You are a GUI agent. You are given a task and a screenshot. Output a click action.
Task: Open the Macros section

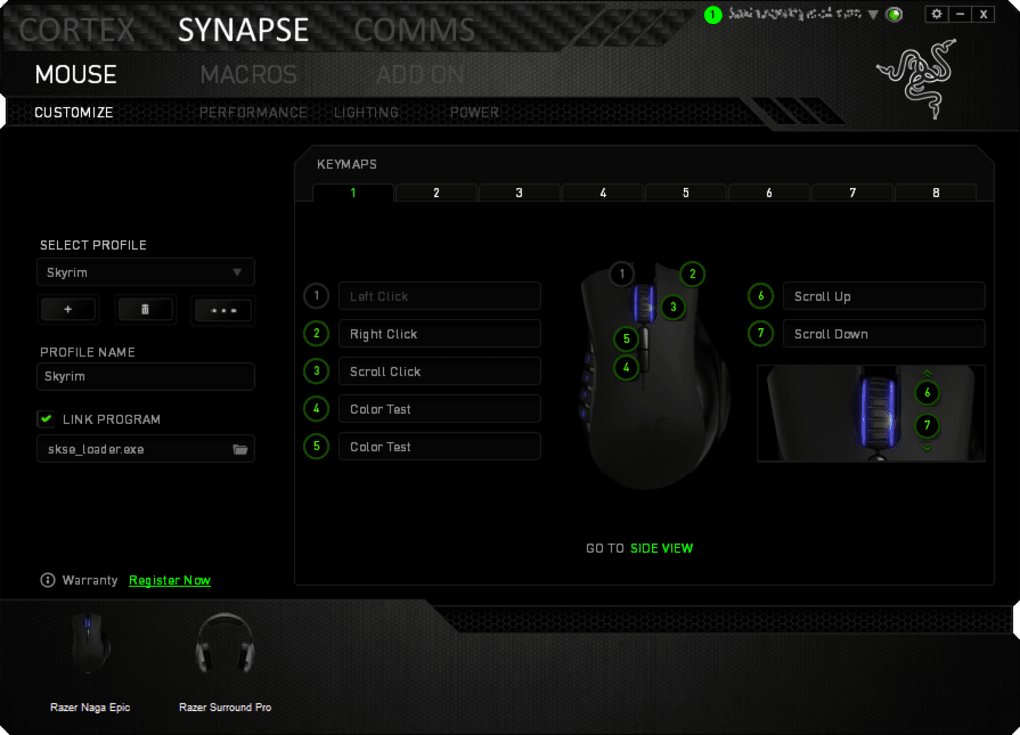(247, 74)
